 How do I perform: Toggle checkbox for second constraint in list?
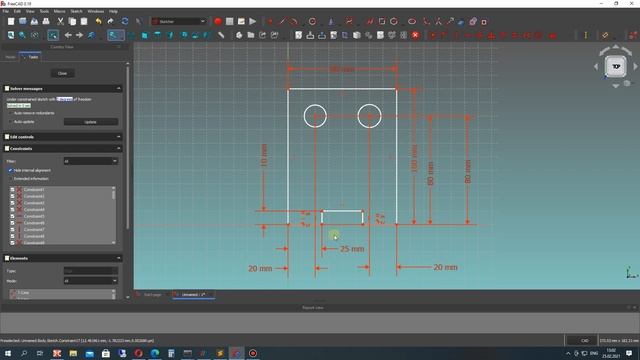tap(12, 196)
